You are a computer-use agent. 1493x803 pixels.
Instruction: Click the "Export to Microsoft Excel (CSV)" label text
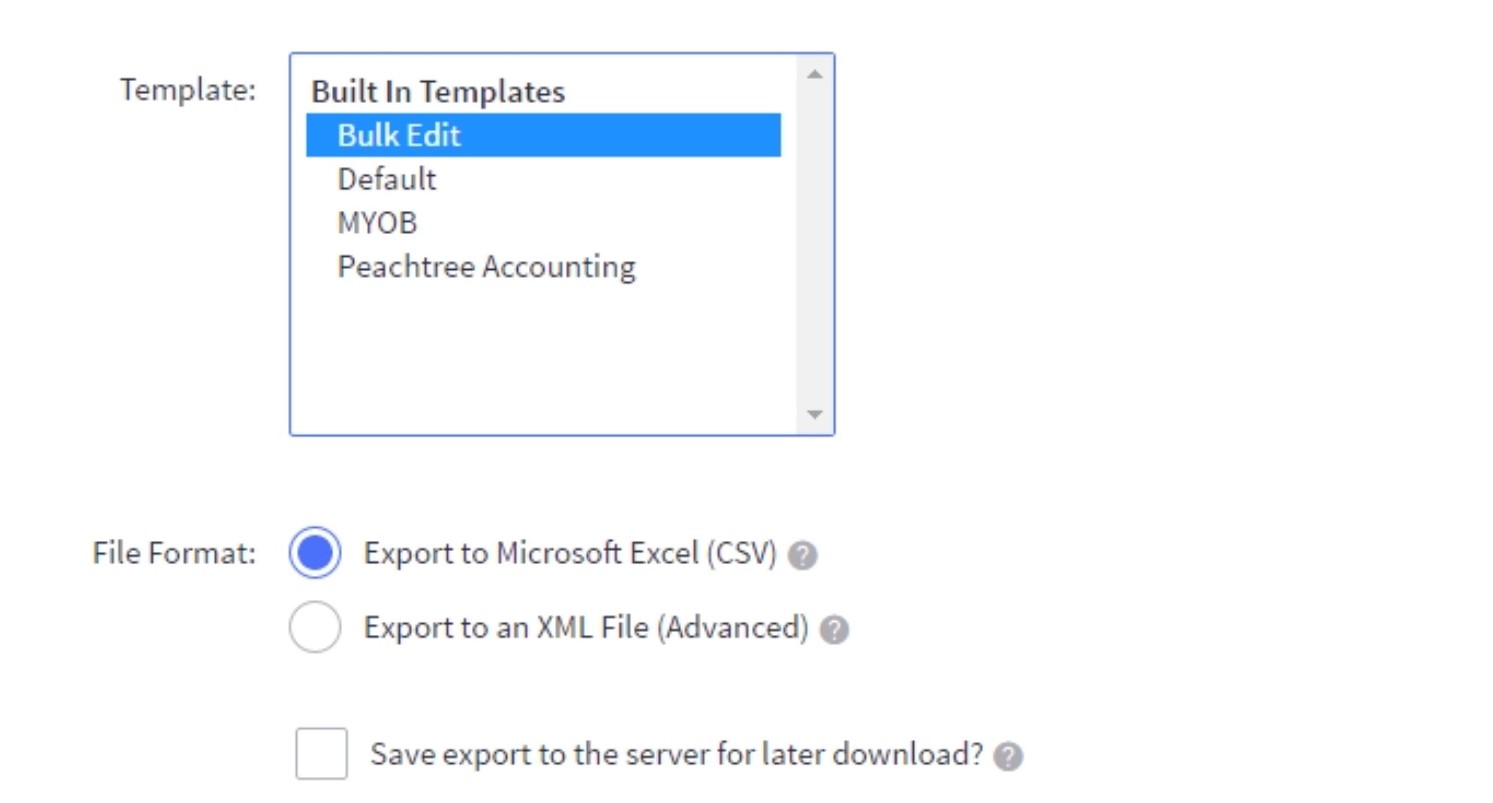(570, 554)
